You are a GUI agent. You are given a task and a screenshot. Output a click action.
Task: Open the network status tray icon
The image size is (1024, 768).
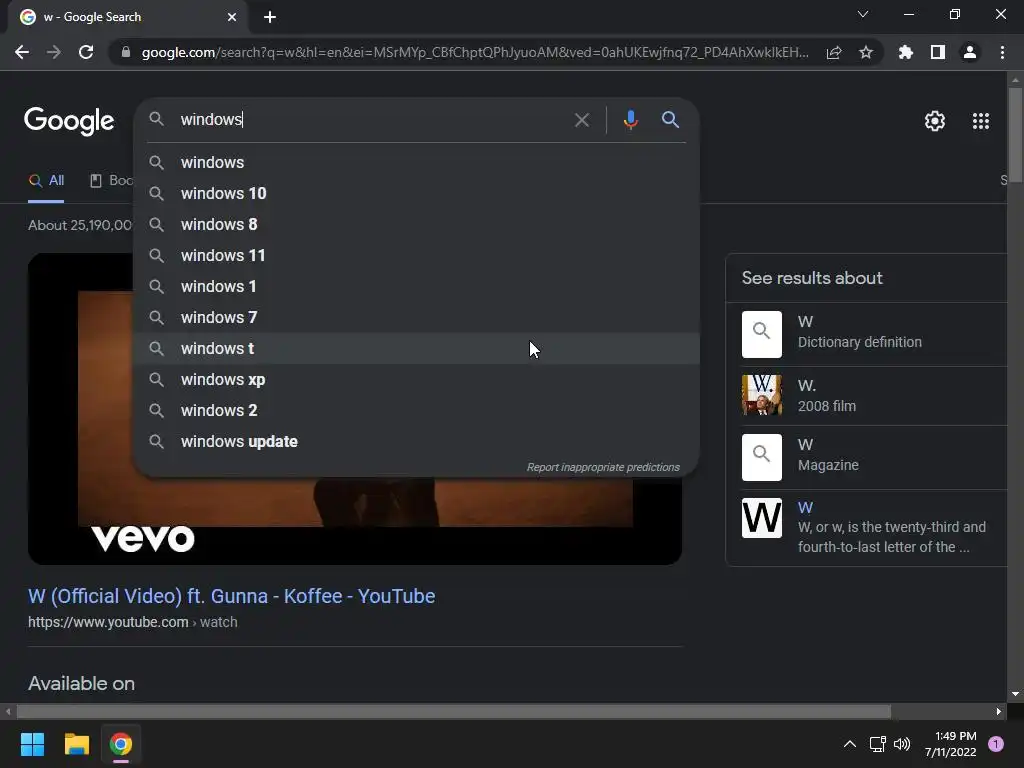[878, 744]
